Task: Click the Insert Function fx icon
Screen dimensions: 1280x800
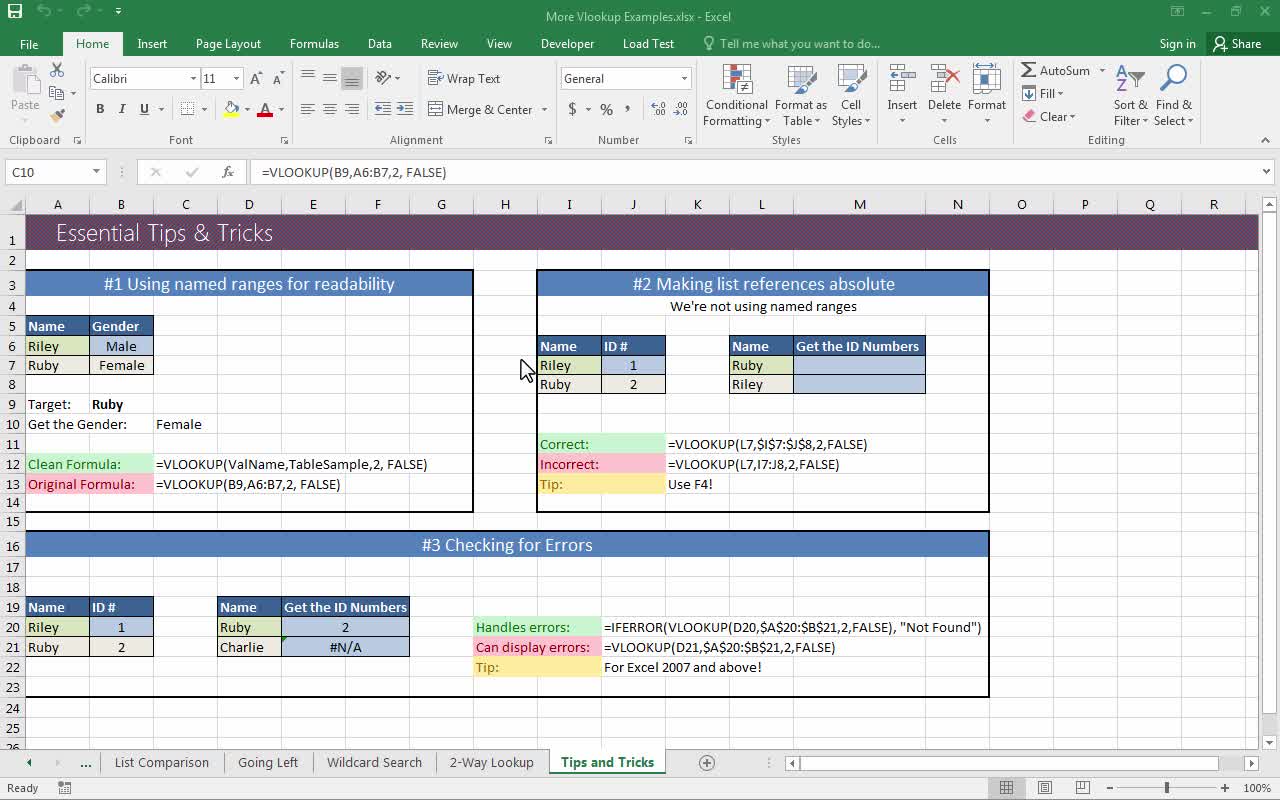Action: [x=228, y=172]
